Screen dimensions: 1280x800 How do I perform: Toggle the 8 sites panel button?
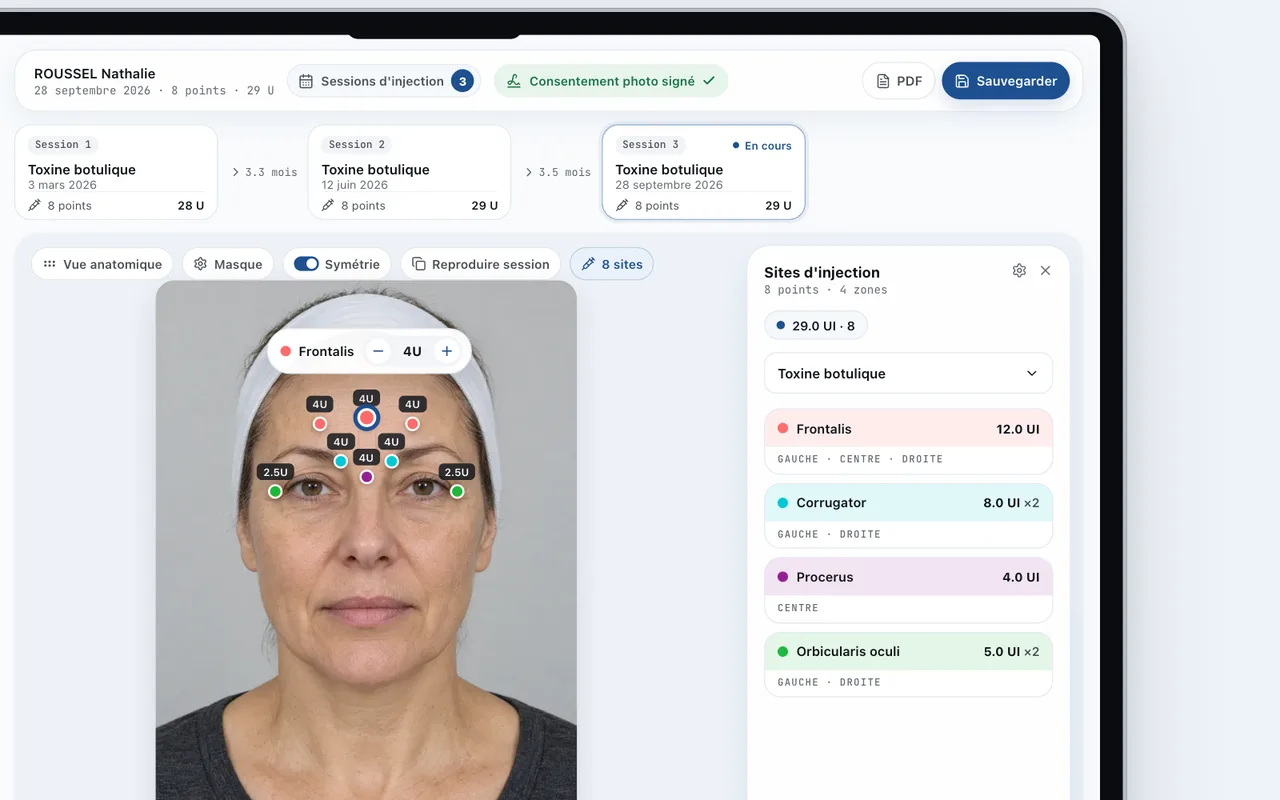(612, 264)
